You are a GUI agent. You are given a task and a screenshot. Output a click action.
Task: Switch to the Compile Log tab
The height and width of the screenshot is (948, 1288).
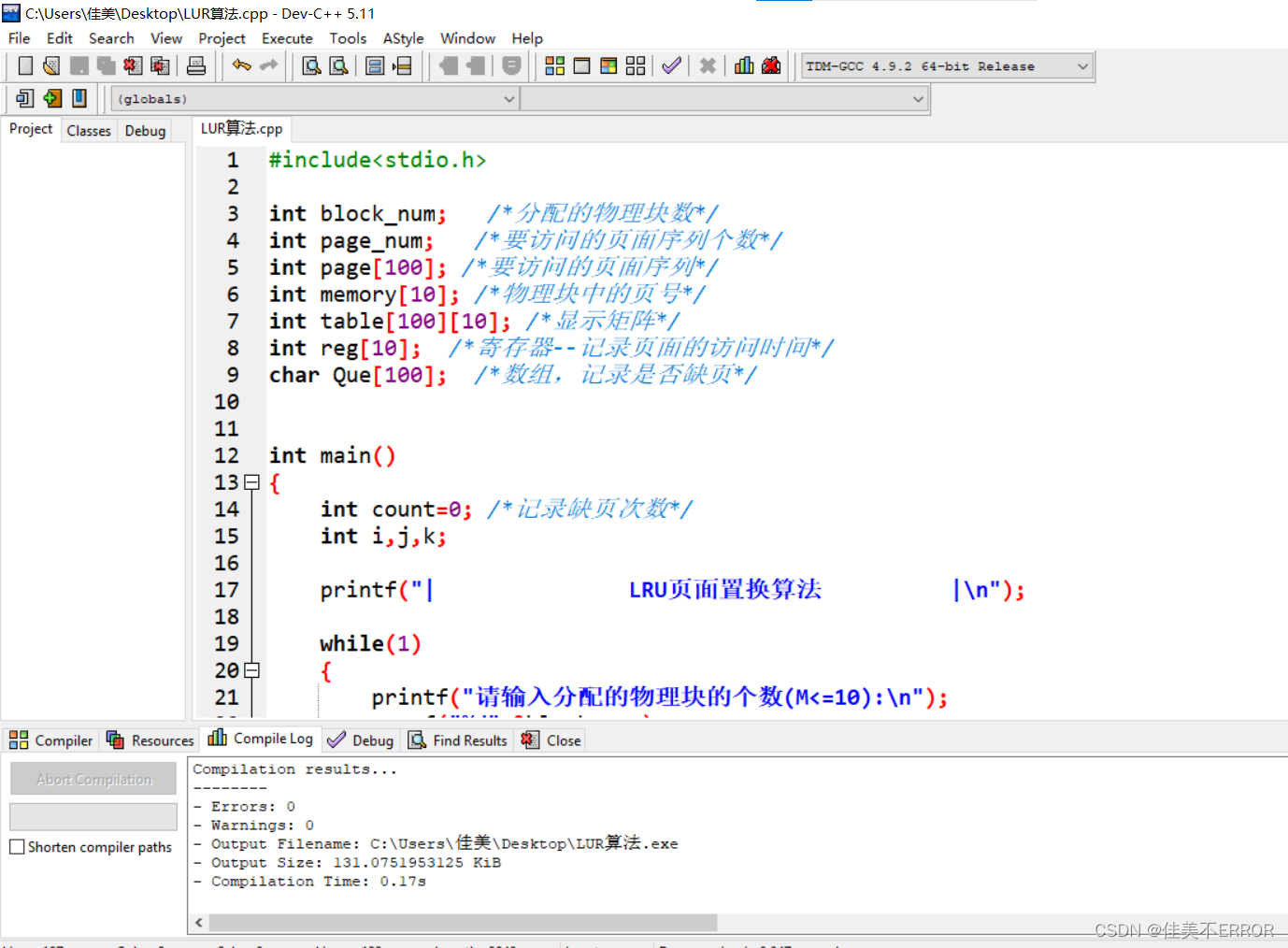click(261, 739)
